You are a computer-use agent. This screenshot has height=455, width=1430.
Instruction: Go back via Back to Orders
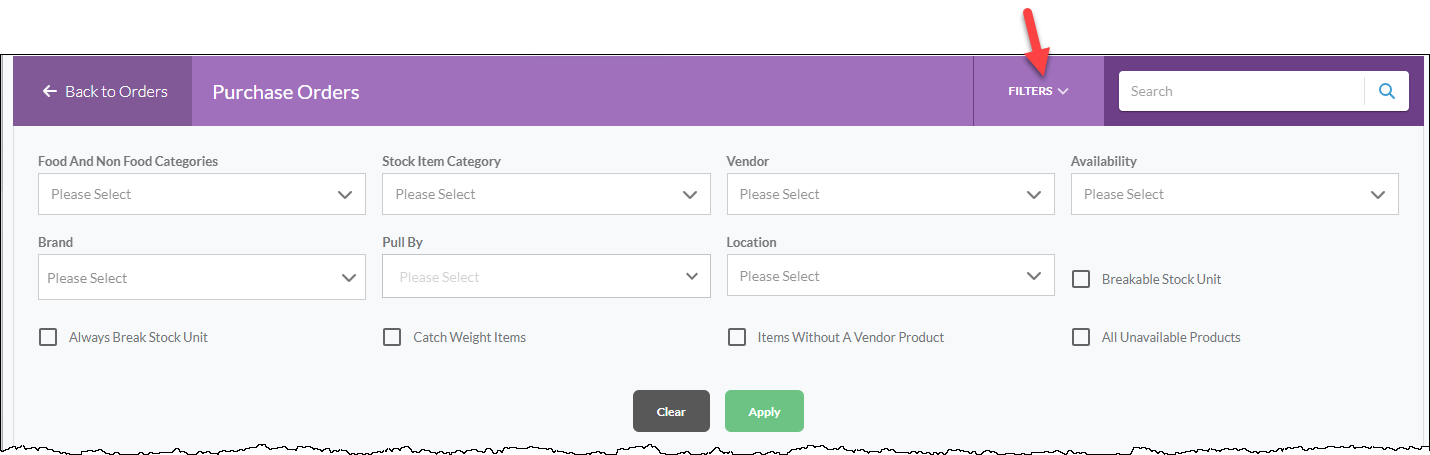tap(103, 91)
